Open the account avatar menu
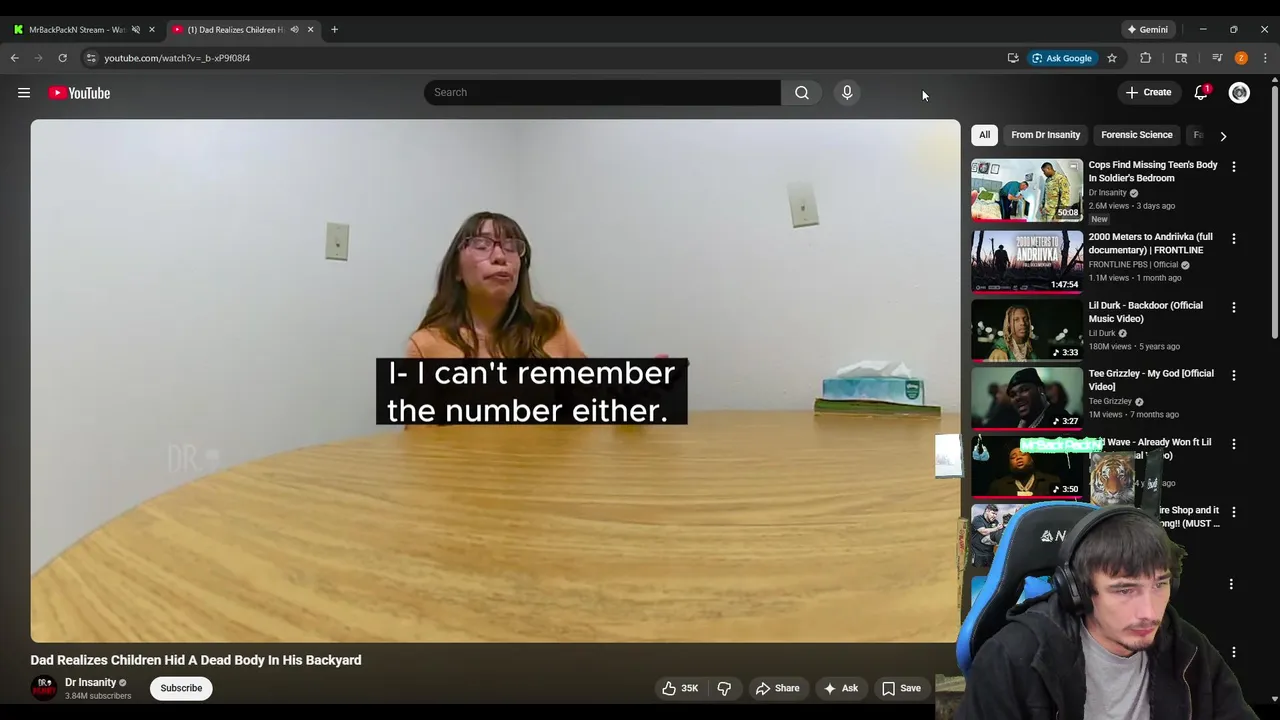Viewport: 1280px width, 720px height. click(x=1239, y=92)
